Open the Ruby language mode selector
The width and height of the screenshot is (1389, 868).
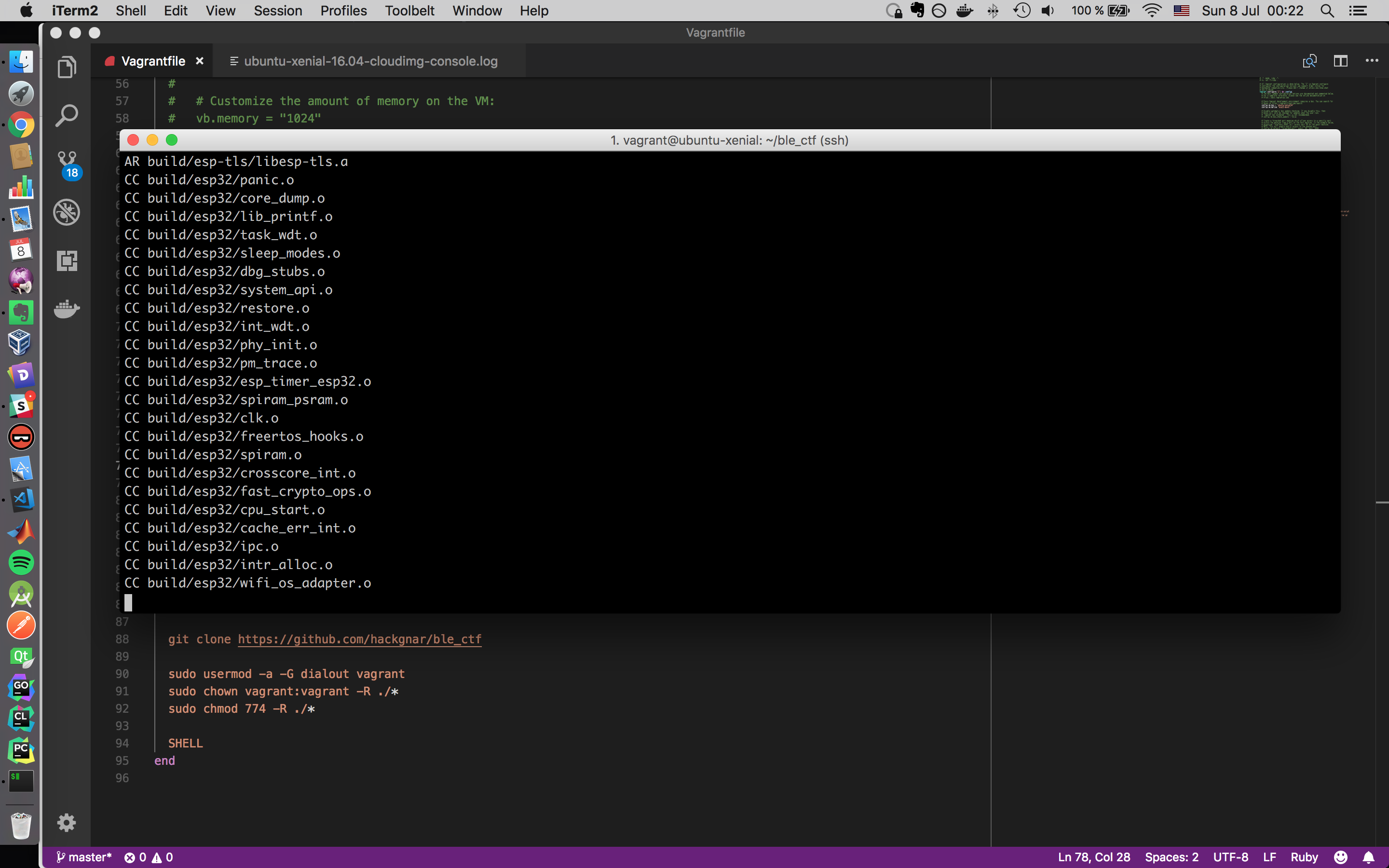coord(1304,857)
